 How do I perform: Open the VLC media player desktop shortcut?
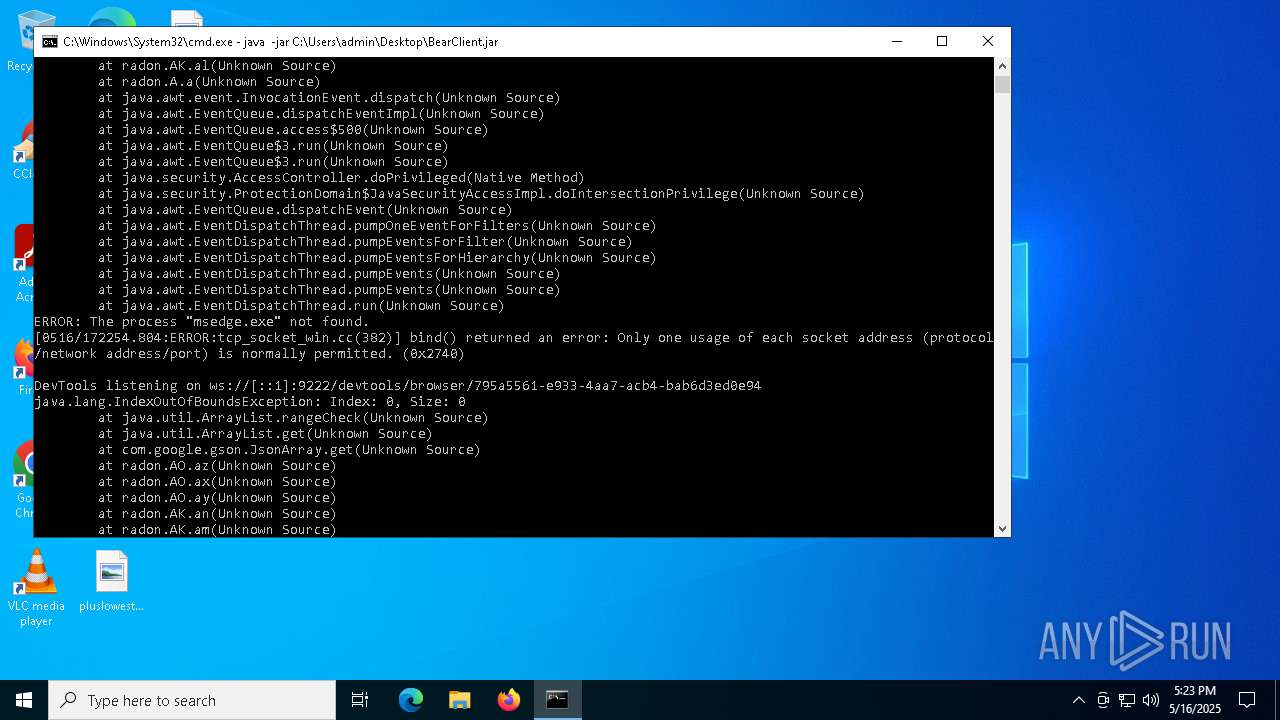(36, 588)
